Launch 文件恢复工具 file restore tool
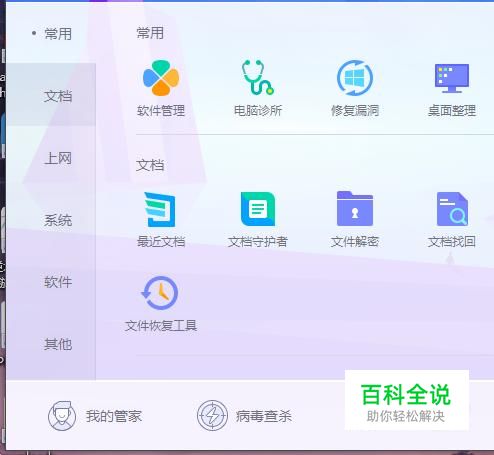The image size is (494, 455). 160,293
